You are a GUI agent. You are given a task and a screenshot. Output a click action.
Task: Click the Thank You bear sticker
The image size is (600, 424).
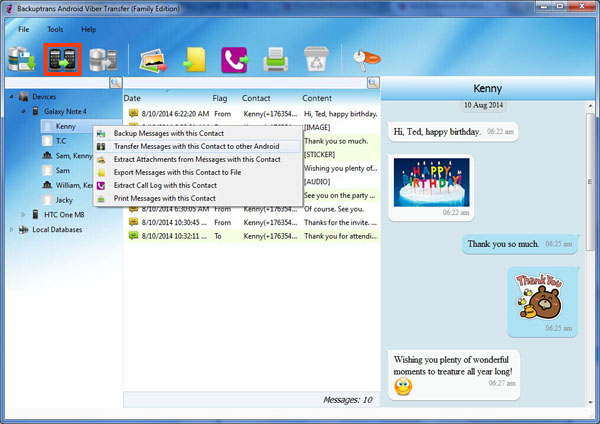540,297
